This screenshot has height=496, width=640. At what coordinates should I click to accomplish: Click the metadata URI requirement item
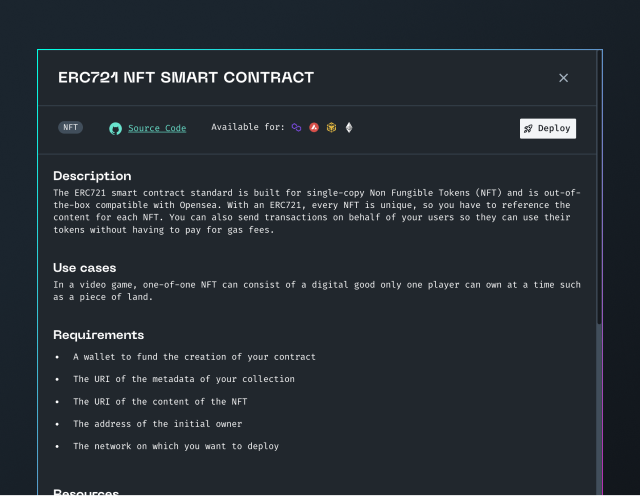(184, 379)
